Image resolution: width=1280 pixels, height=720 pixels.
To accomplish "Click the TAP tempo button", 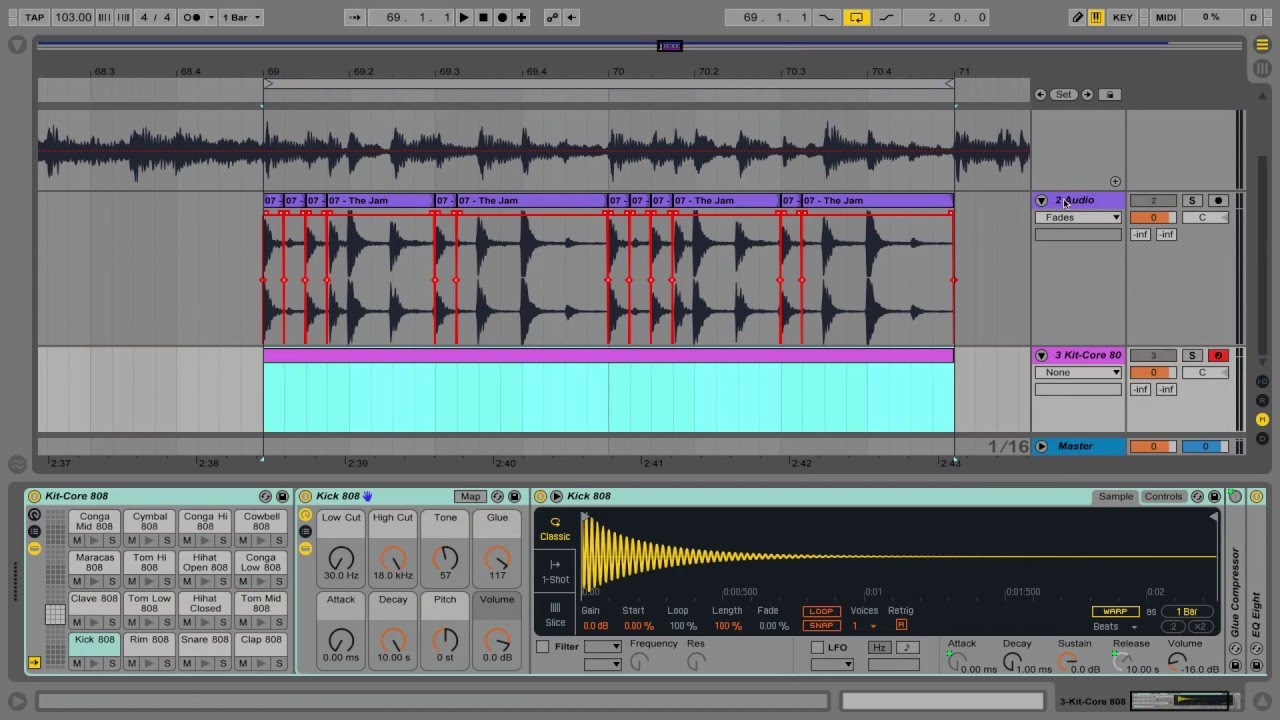I will pos(35,17).
